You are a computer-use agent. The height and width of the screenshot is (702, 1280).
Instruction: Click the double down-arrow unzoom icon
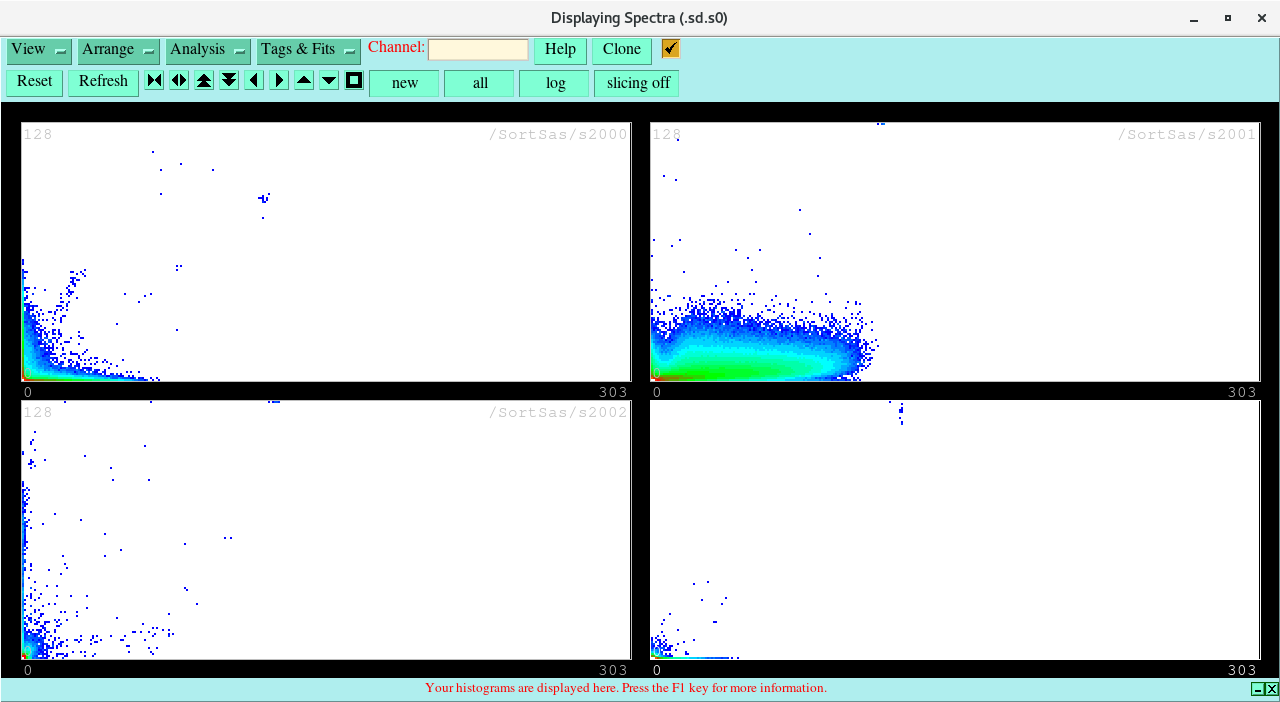pyautogui.click(x=229, y=80)
